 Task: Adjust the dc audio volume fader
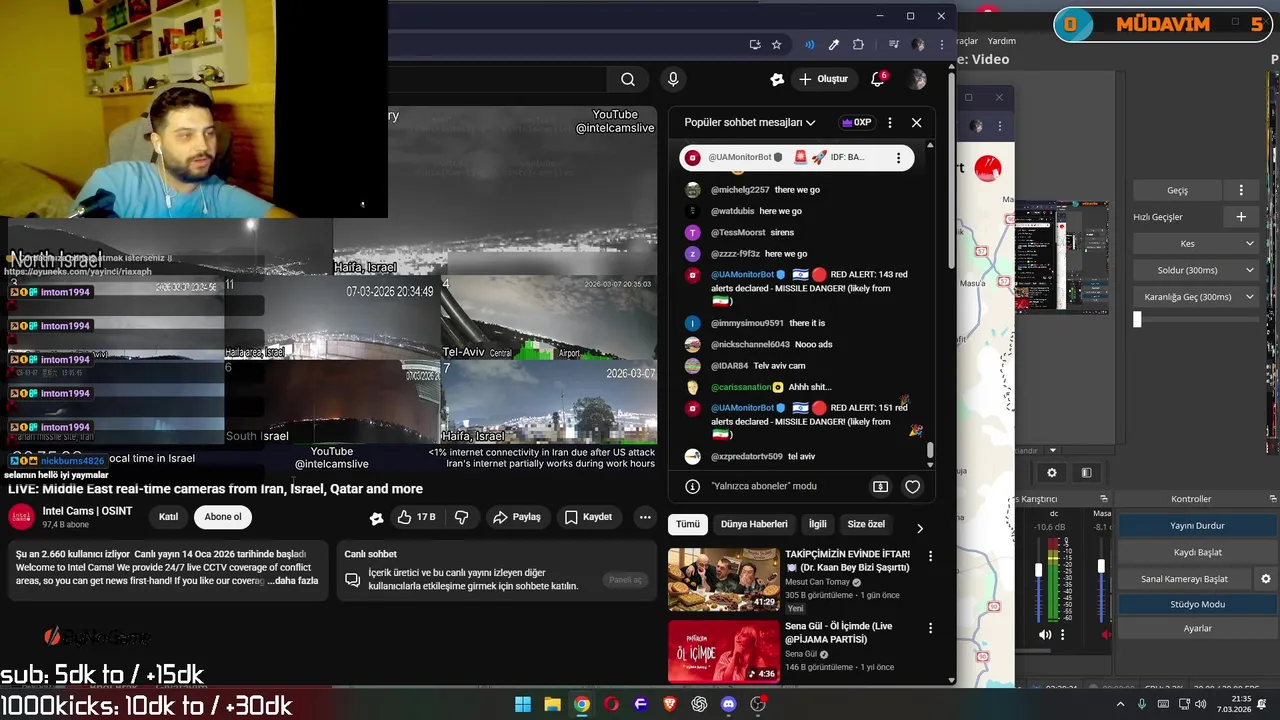(x=1038, y=571)
